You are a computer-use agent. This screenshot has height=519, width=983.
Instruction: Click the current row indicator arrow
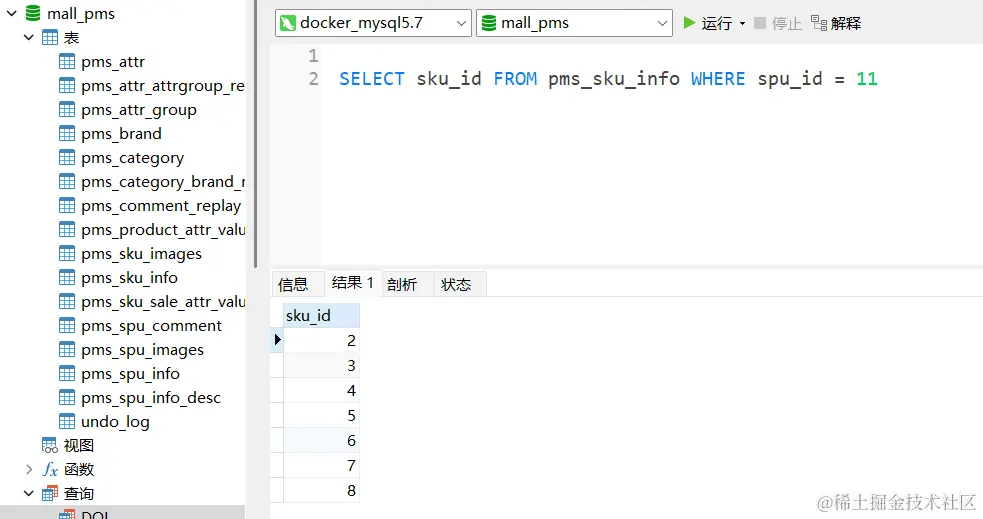point(277,340)
